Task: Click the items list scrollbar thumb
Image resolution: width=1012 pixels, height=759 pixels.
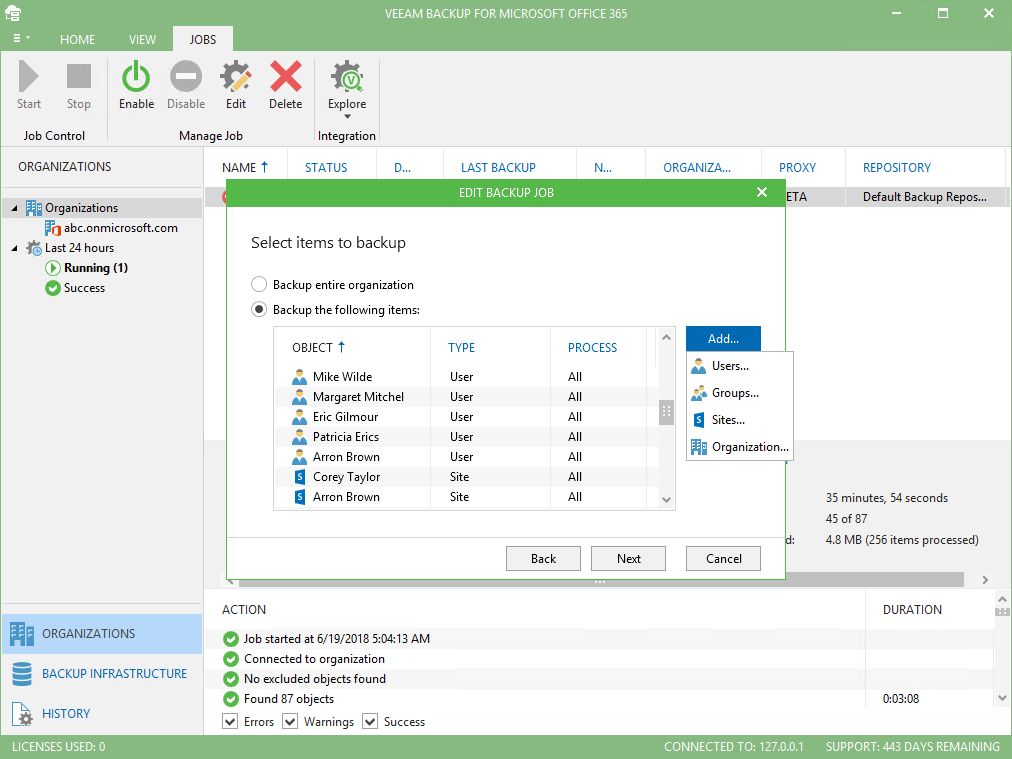Action: coord(666,412)
